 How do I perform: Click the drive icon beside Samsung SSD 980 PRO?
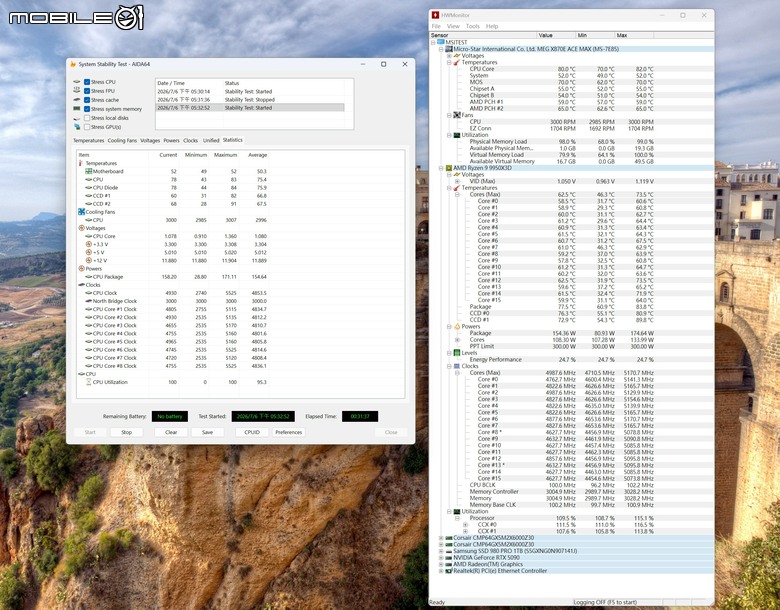point(449,551)
